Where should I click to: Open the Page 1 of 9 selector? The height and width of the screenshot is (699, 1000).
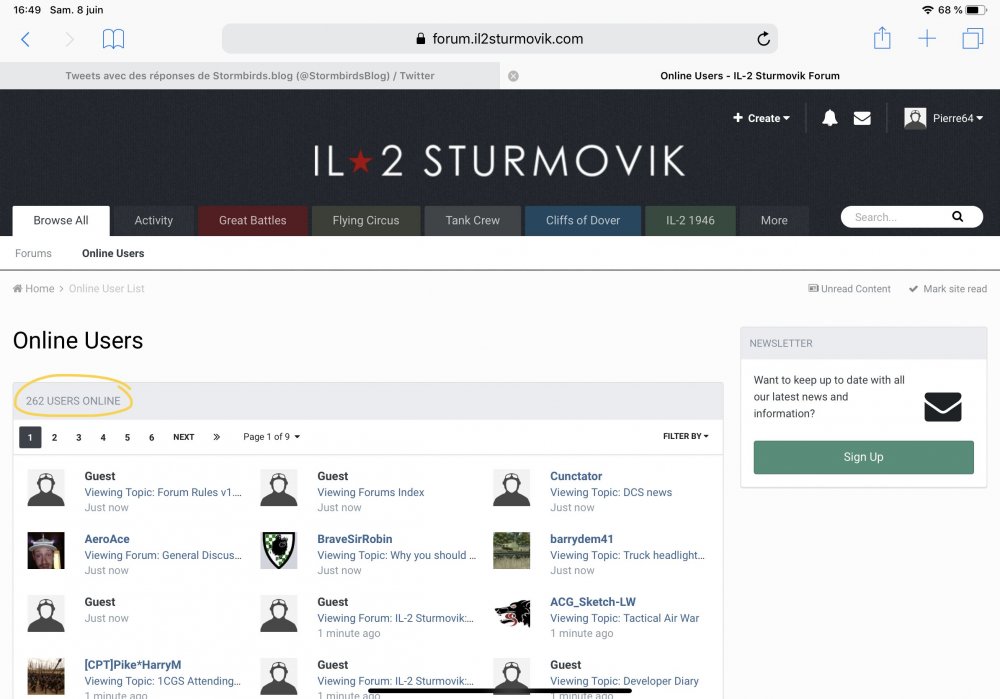271,437
